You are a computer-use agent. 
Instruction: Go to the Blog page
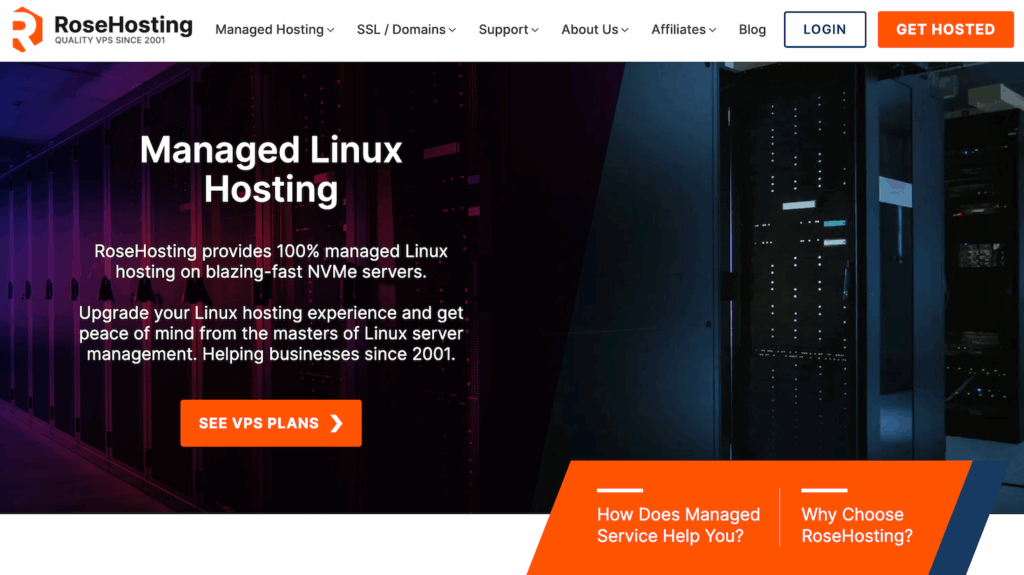coord(752,29)
